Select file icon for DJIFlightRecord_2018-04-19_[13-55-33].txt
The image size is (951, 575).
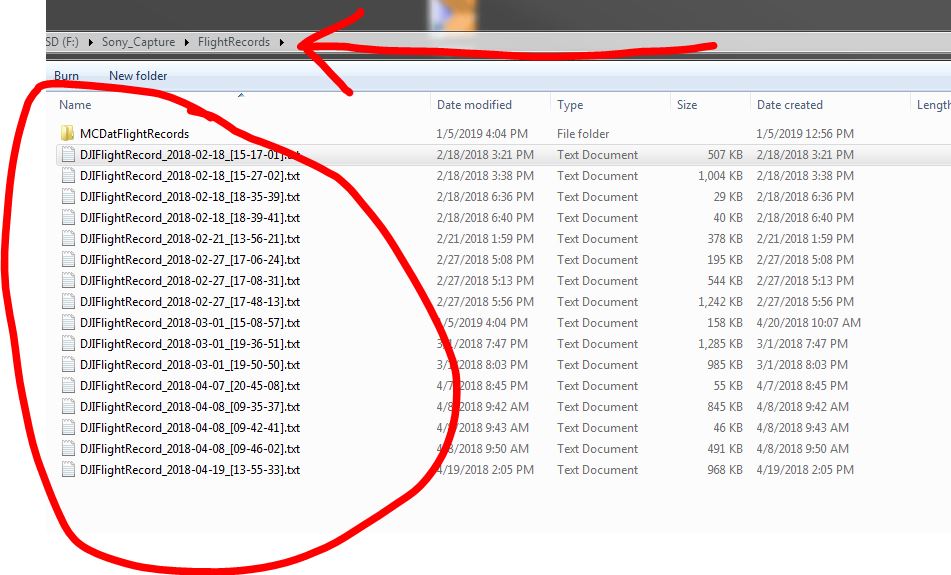[68, 469]
